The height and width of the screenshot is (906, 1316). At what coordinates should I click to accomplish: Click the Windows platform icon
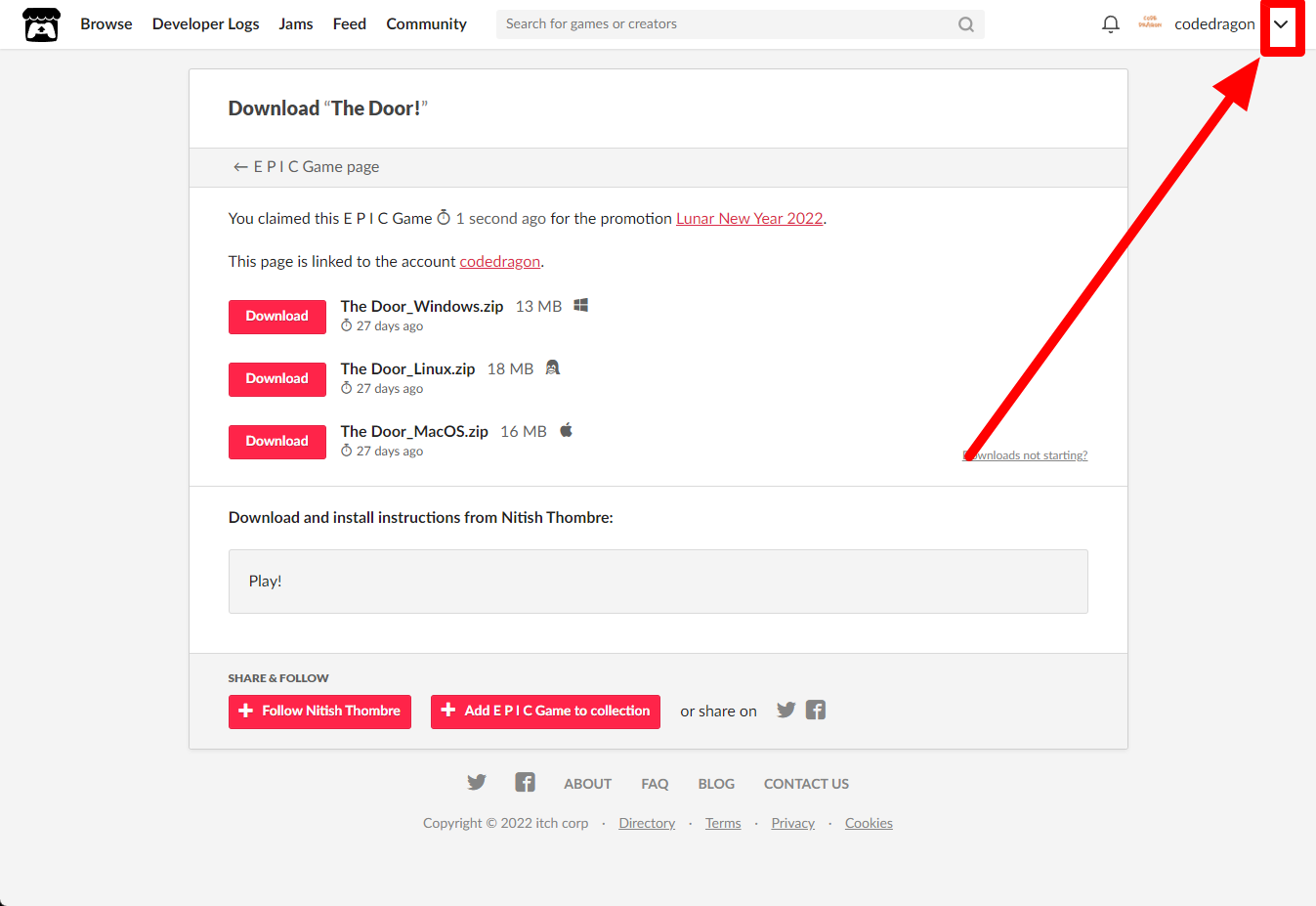580,305
